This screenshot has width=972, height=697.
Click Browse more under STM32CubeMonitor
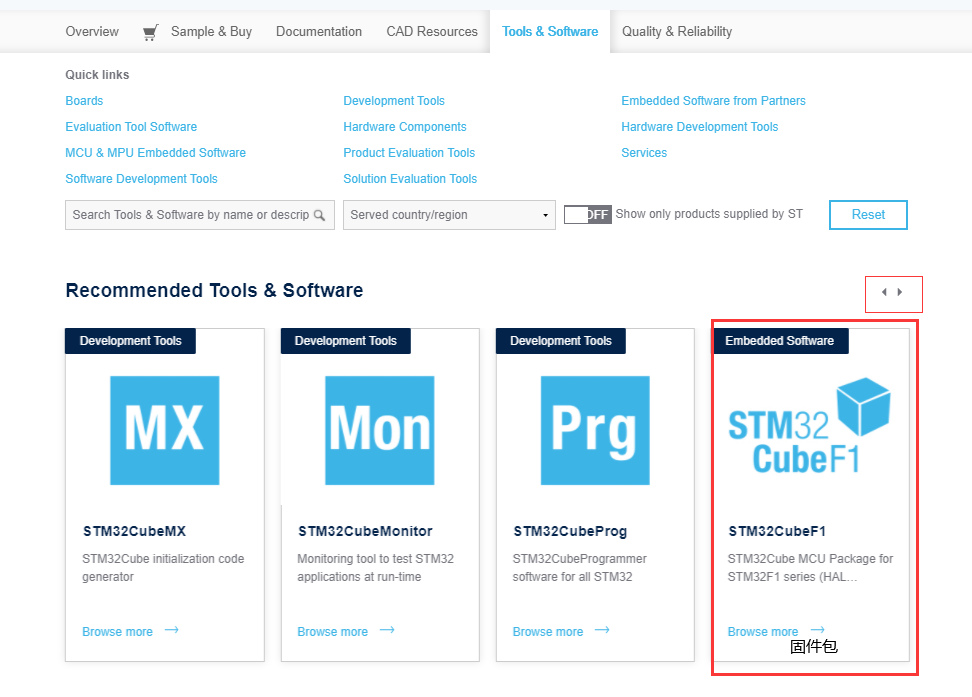click(332, 632)
